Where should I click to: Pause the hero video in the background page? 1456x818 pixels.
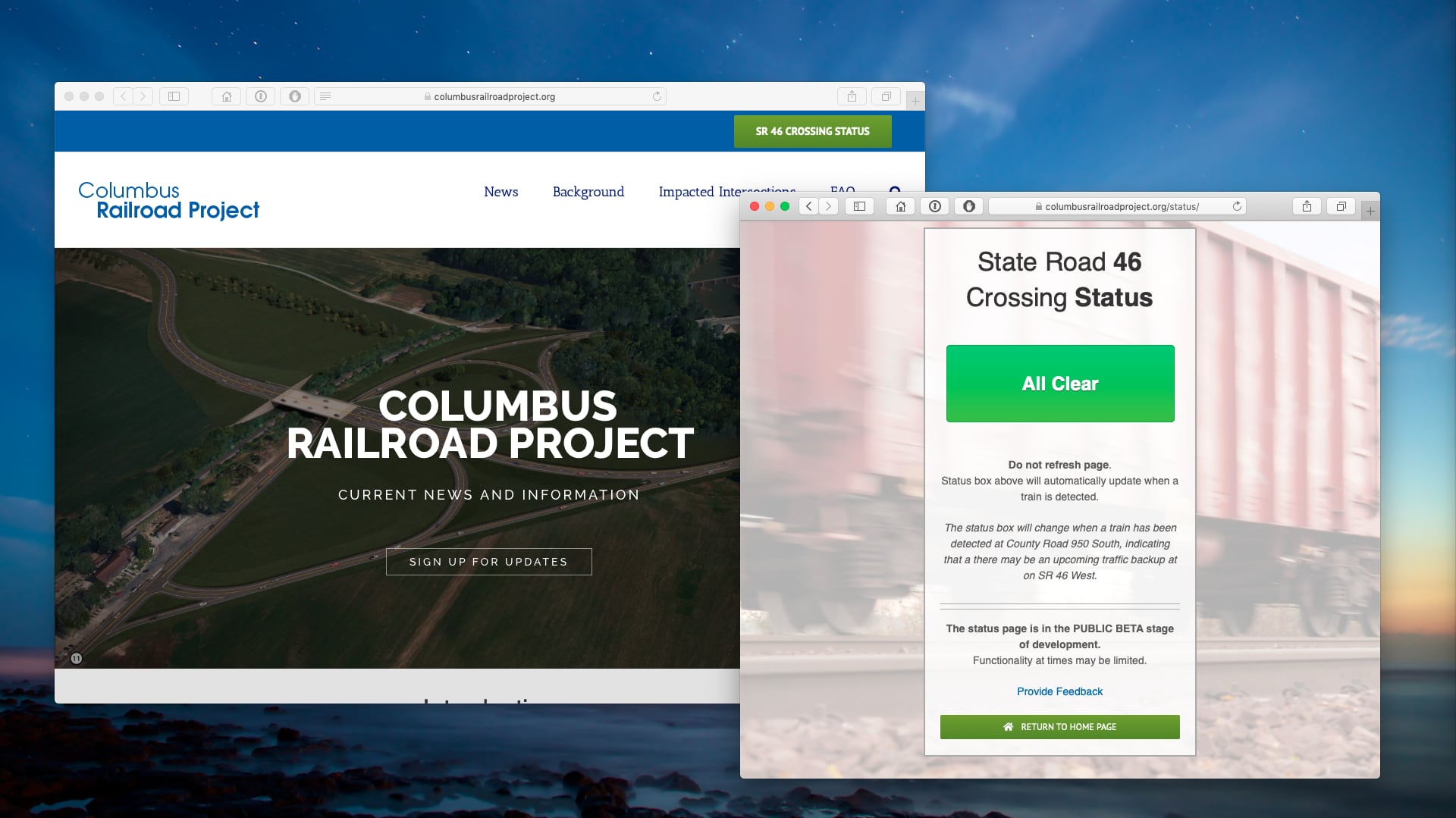pos(76,658)
